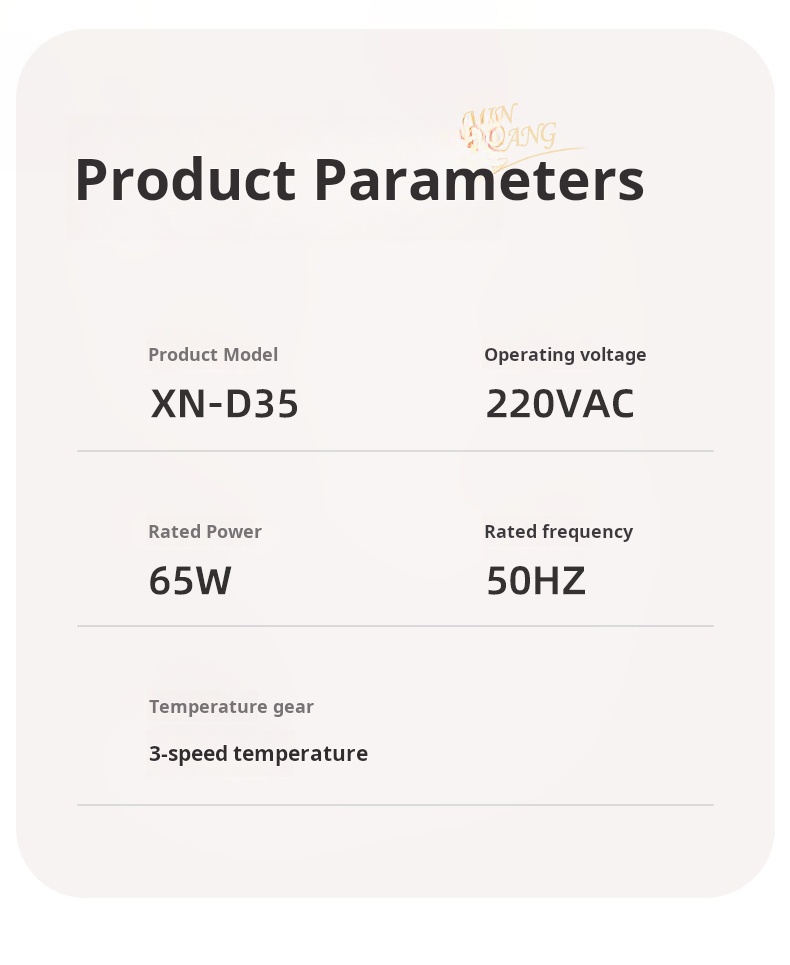Click the word Product in heading

click(x=185, y=180)
